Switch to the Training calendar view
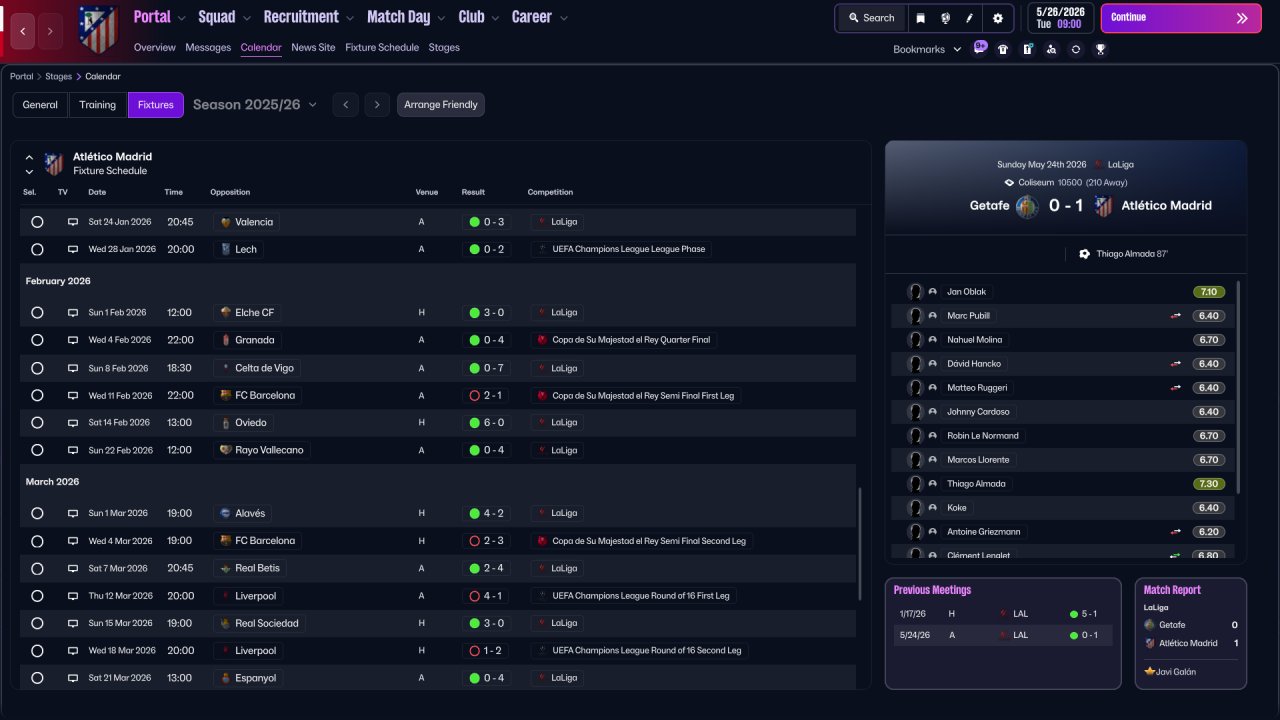1280x720 pixels. pos(98,105)
